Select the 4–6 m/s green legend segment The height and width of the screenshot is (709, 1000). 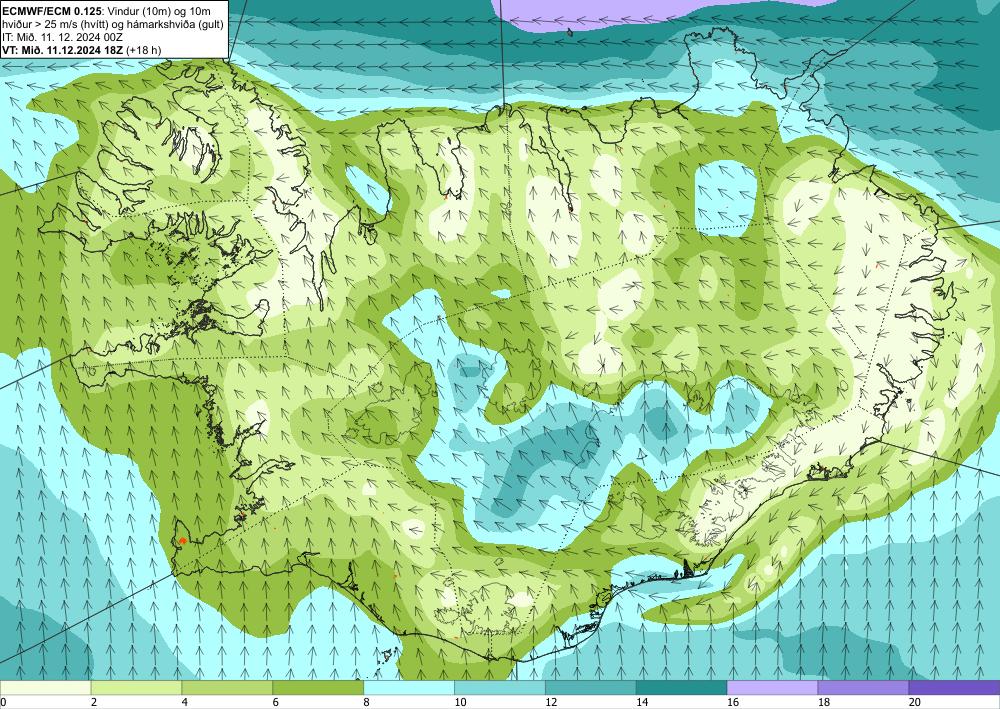pyautogui.click(x=227, y=687)
